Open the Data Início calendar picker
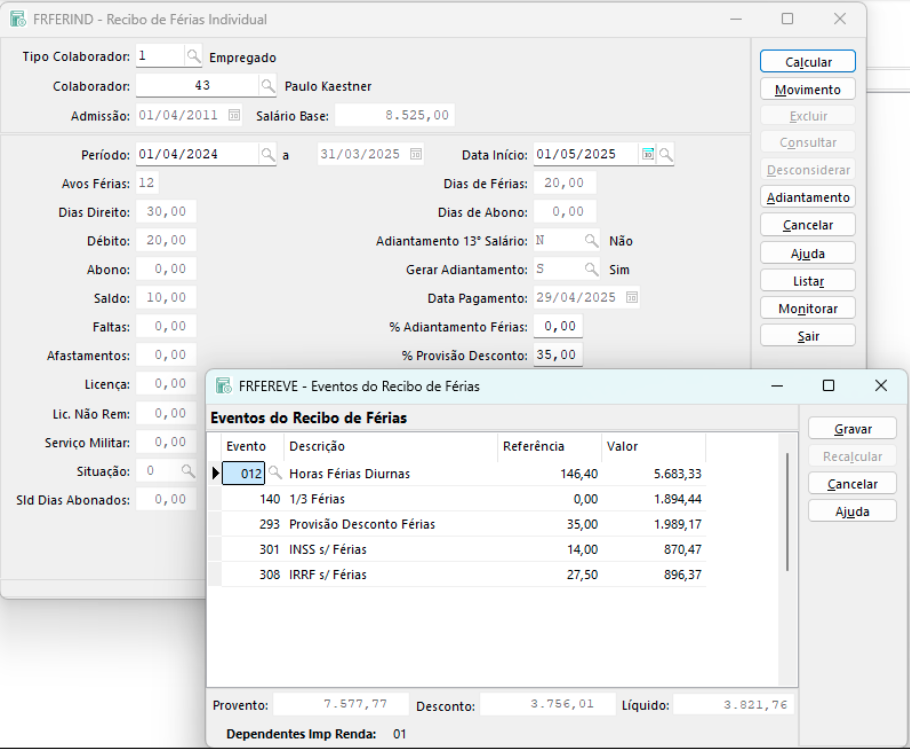The height and width of the screenshot is (749, 910). coord(648,155)
